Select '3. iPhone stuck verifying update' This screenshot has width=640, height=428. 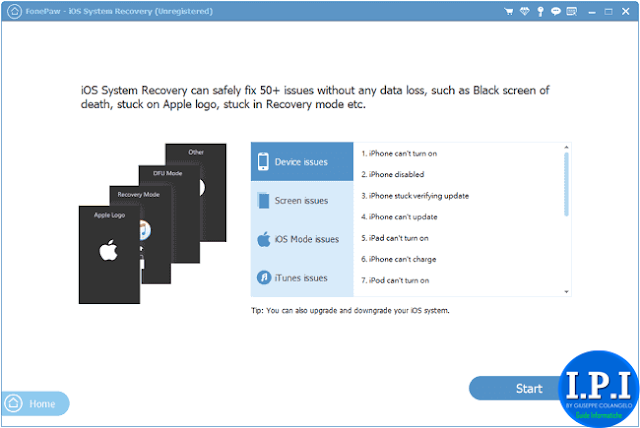click(415, 196)
